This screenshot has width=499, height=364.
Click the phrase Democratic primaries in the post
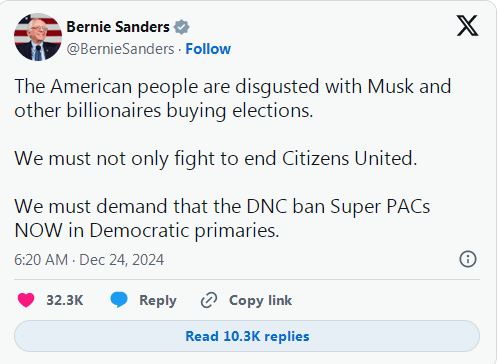184,230
